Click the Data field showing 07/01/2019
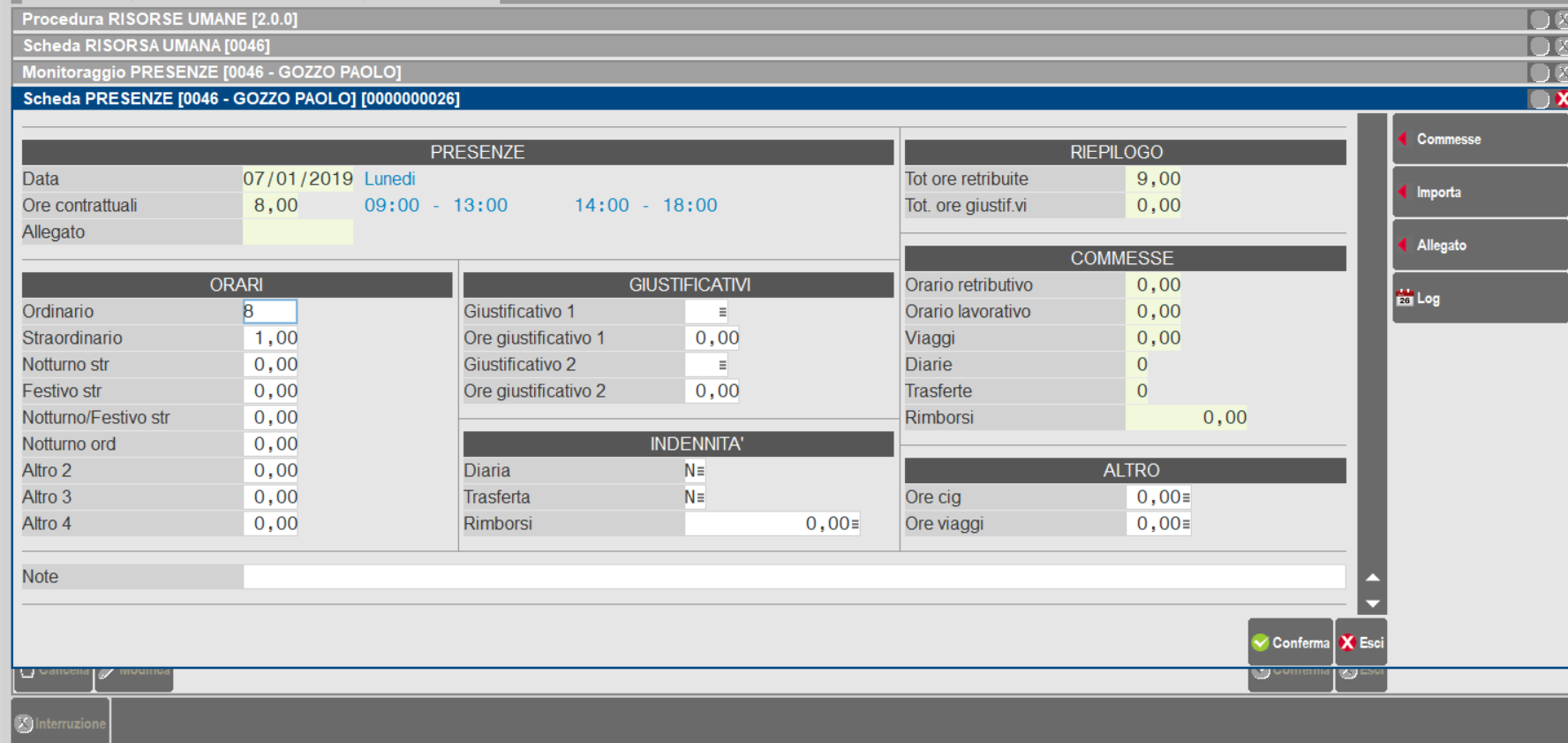This screenshot has height=743, width=1568. click(298, 179)
